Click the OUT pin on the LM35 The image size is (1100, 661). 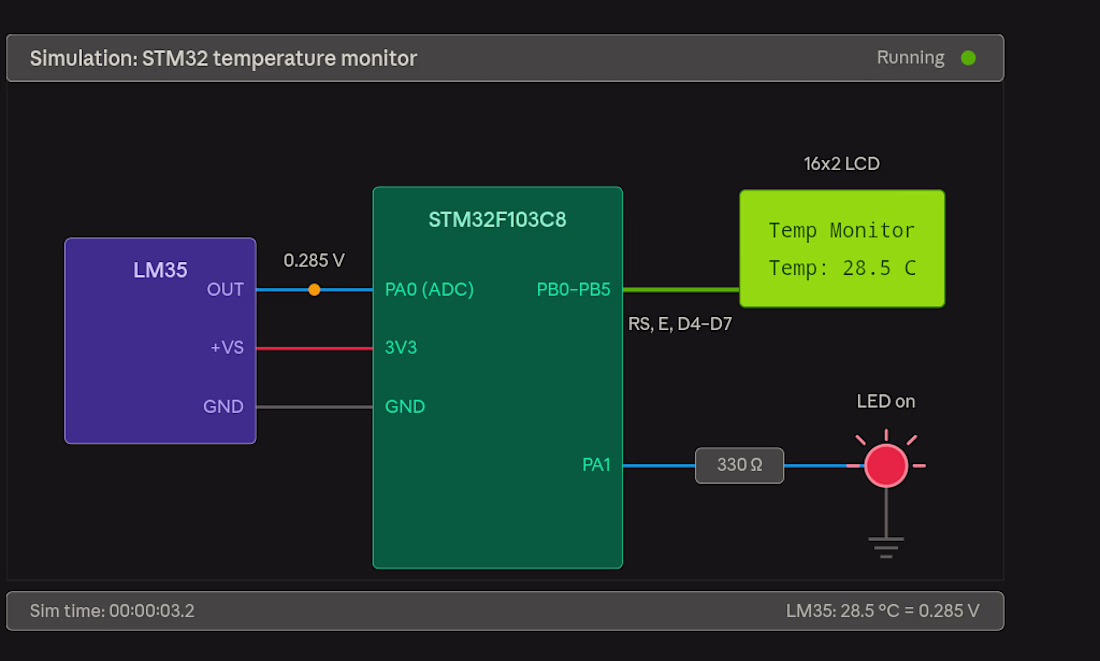[225, 290]
